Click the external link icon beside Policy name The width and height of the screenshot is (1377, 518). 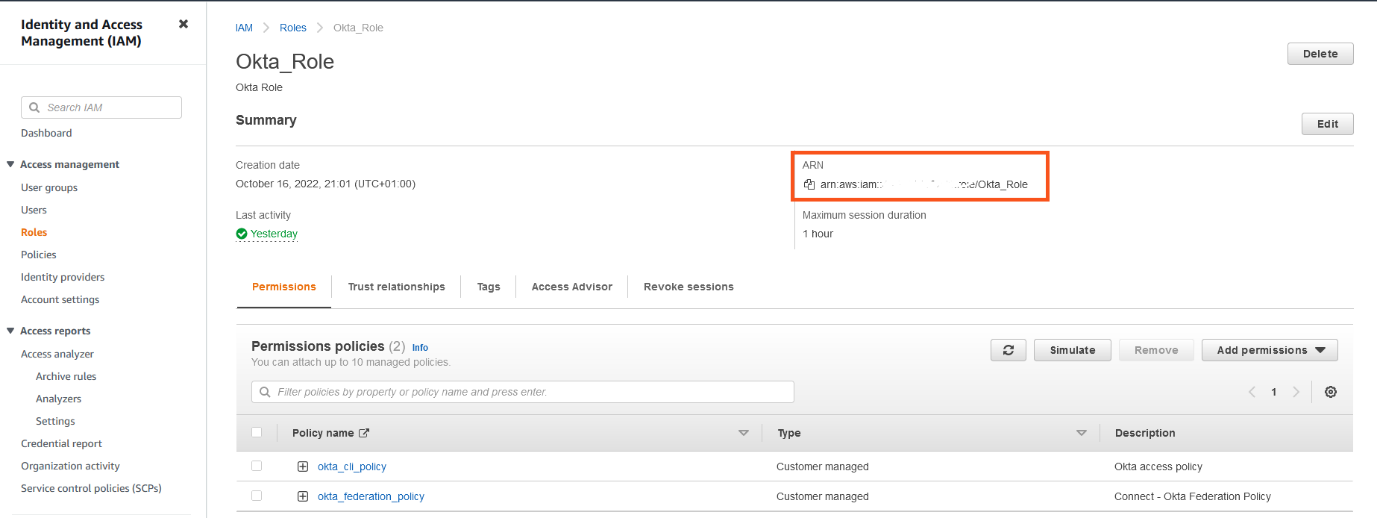pos(364,433)
